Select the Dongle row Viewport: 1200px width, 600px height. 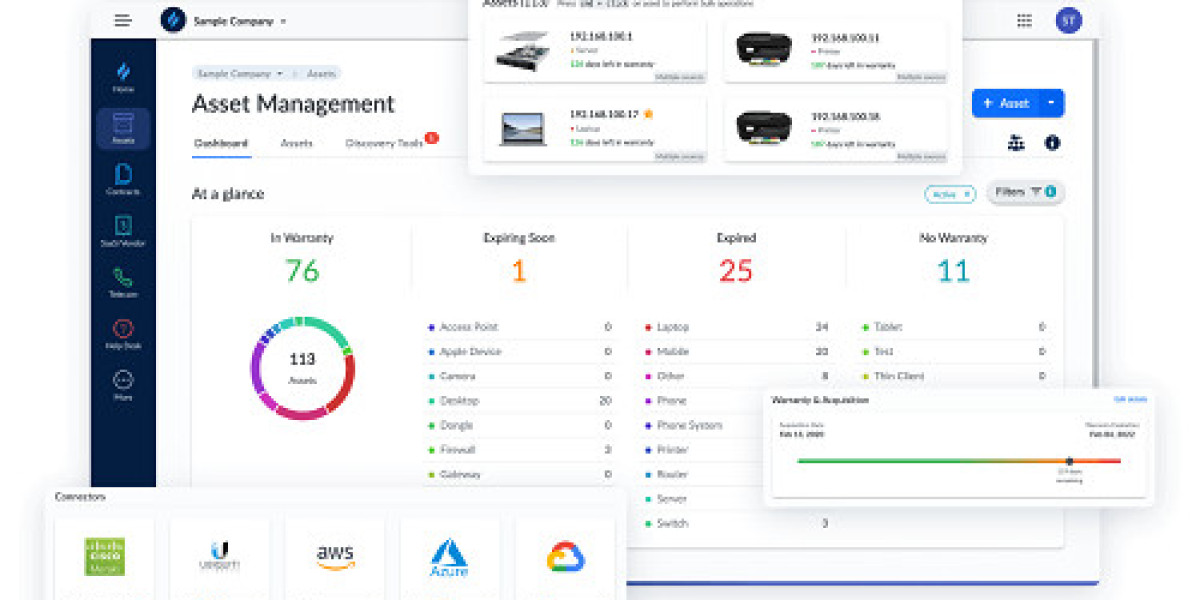(x=520, y=426)
